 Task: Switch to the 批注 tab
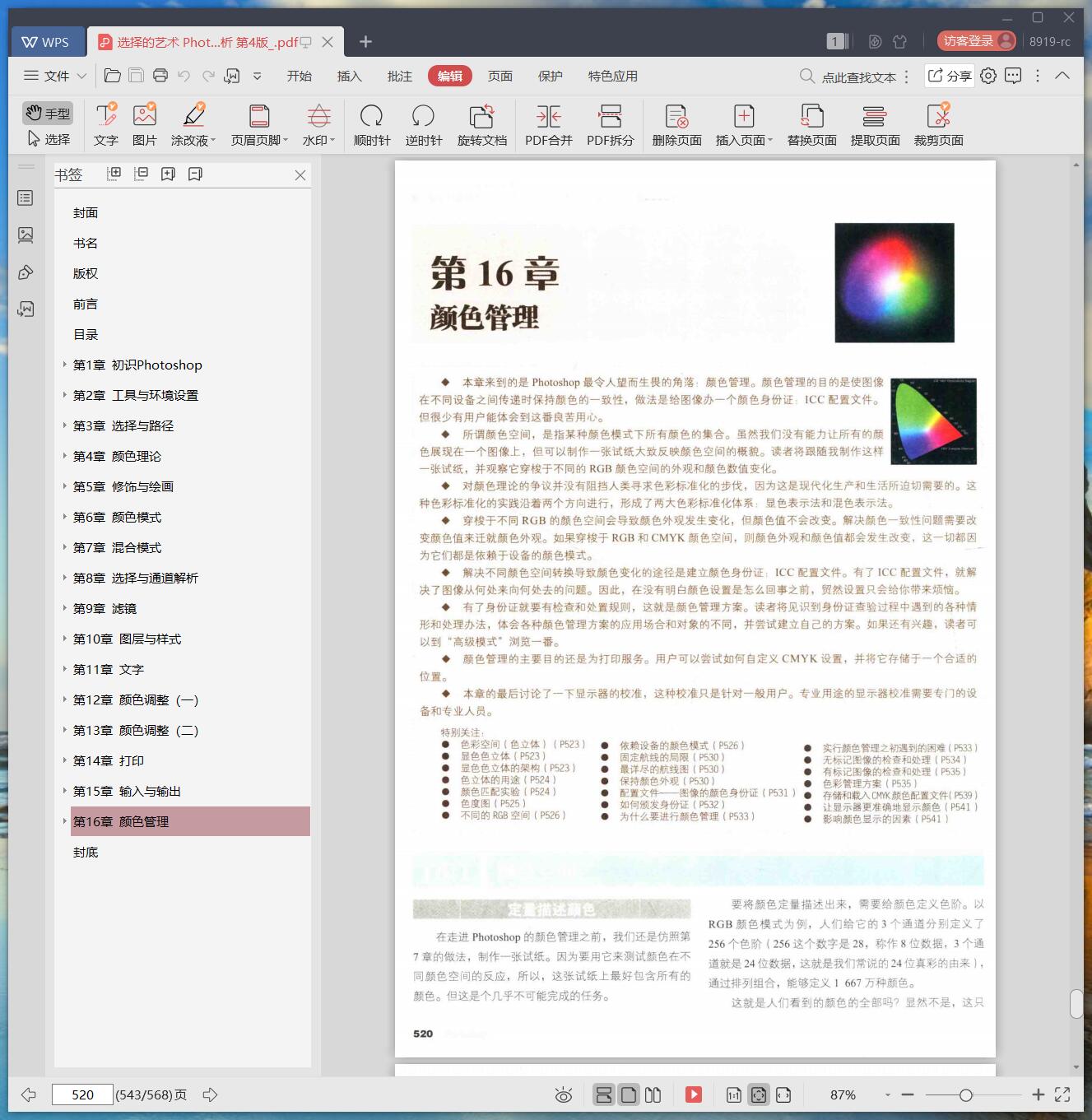[400, 76]
